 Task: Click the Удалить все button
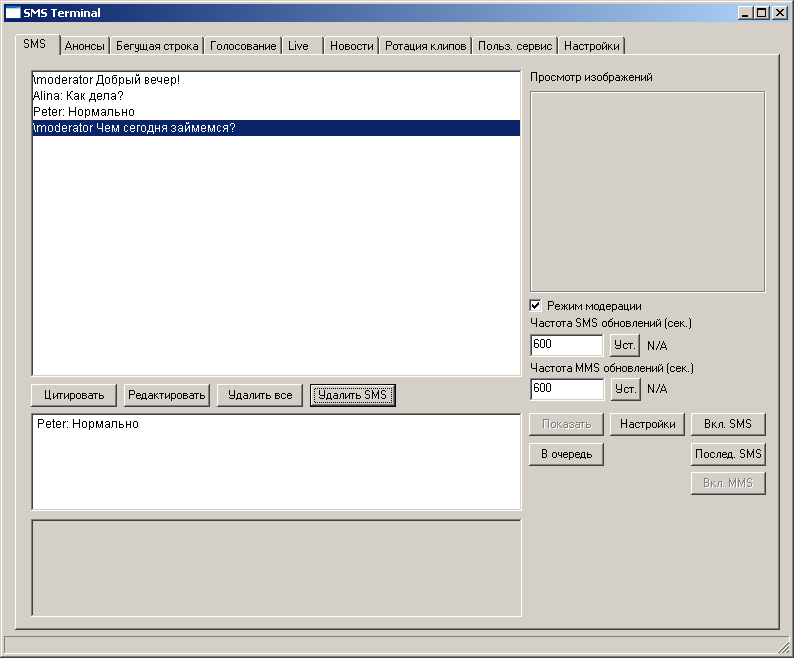tap(260, 395)
